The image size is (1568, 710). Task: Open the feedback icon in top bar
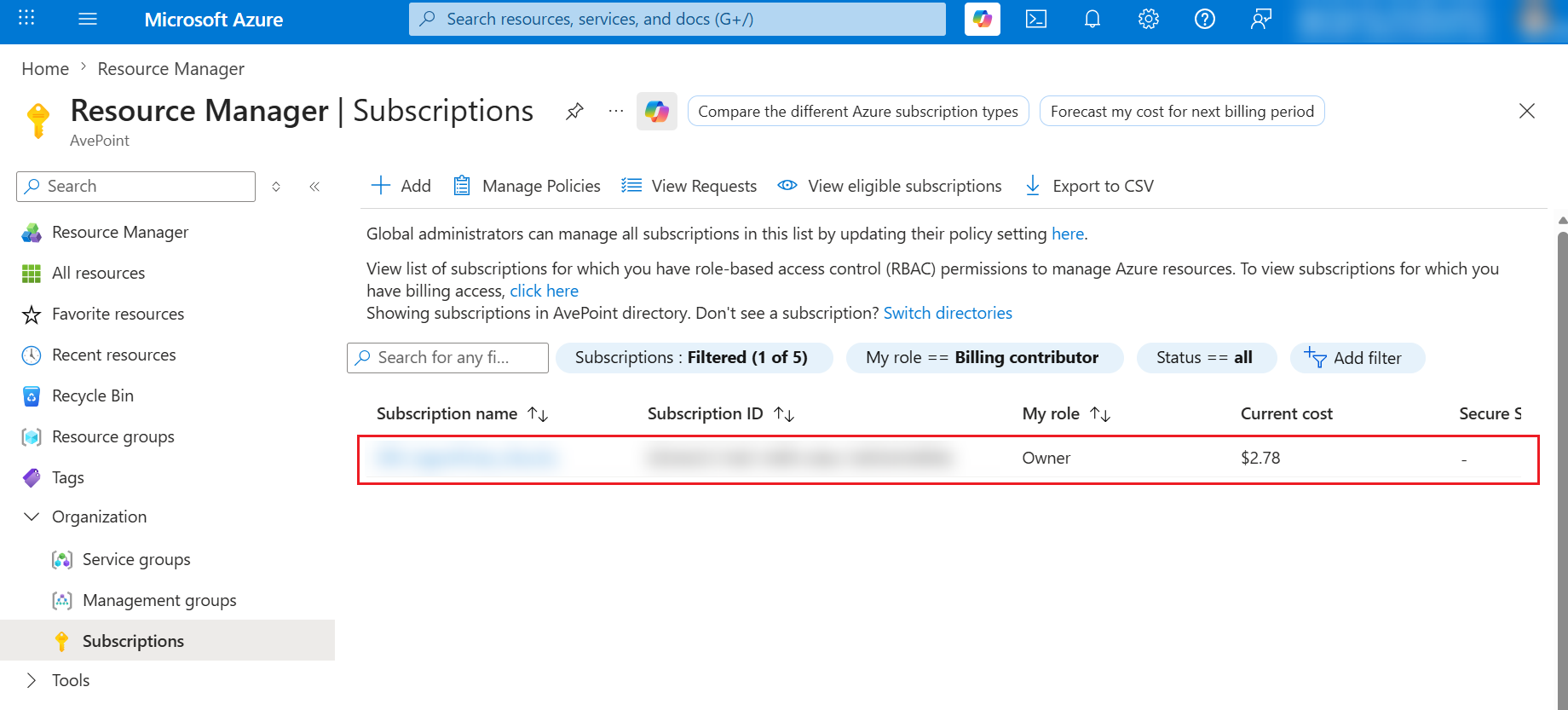pyautogui.click(x=1261, y=19)
